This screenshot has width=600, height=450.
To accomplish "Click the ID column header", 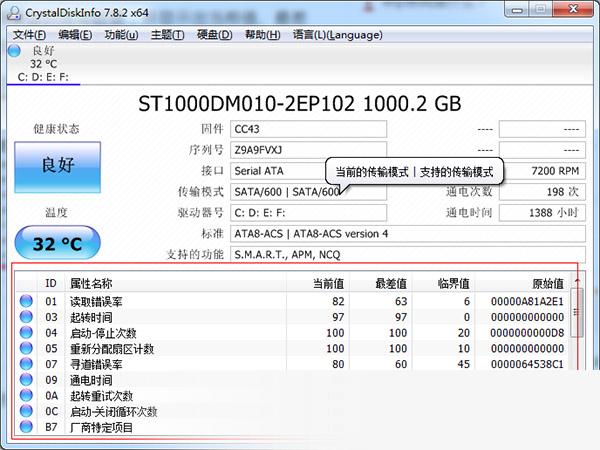I will pyautogui.click(x=51, y=284).
